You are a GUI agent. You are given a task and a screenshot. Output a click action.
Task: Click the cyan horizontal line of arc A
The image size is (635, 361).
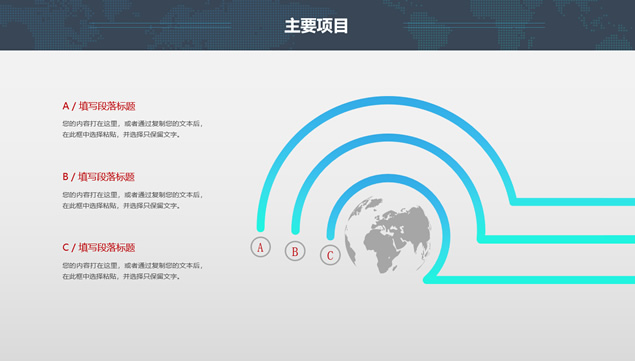tap(573, 202)
